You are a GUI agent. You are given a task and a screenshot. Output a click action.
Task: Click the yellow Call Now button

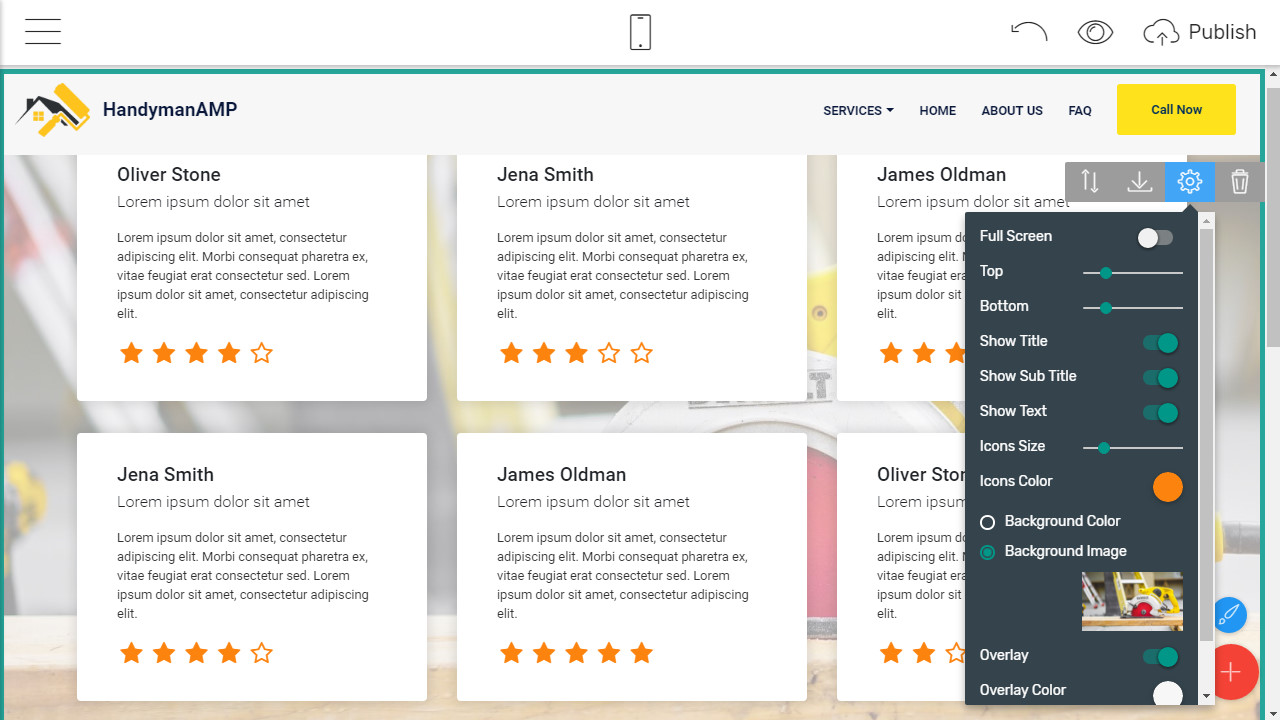(x=1176, y=110)
